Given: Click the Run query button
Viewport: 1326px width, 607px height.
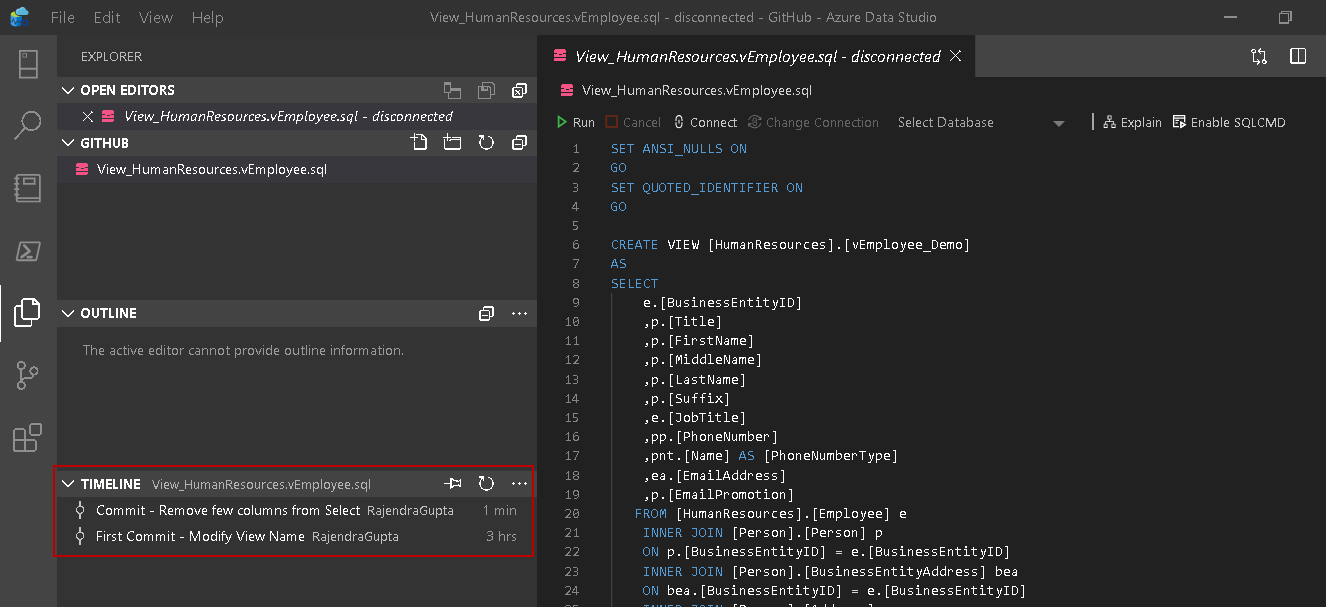Looking at the screenshot, I should point(575,122).
